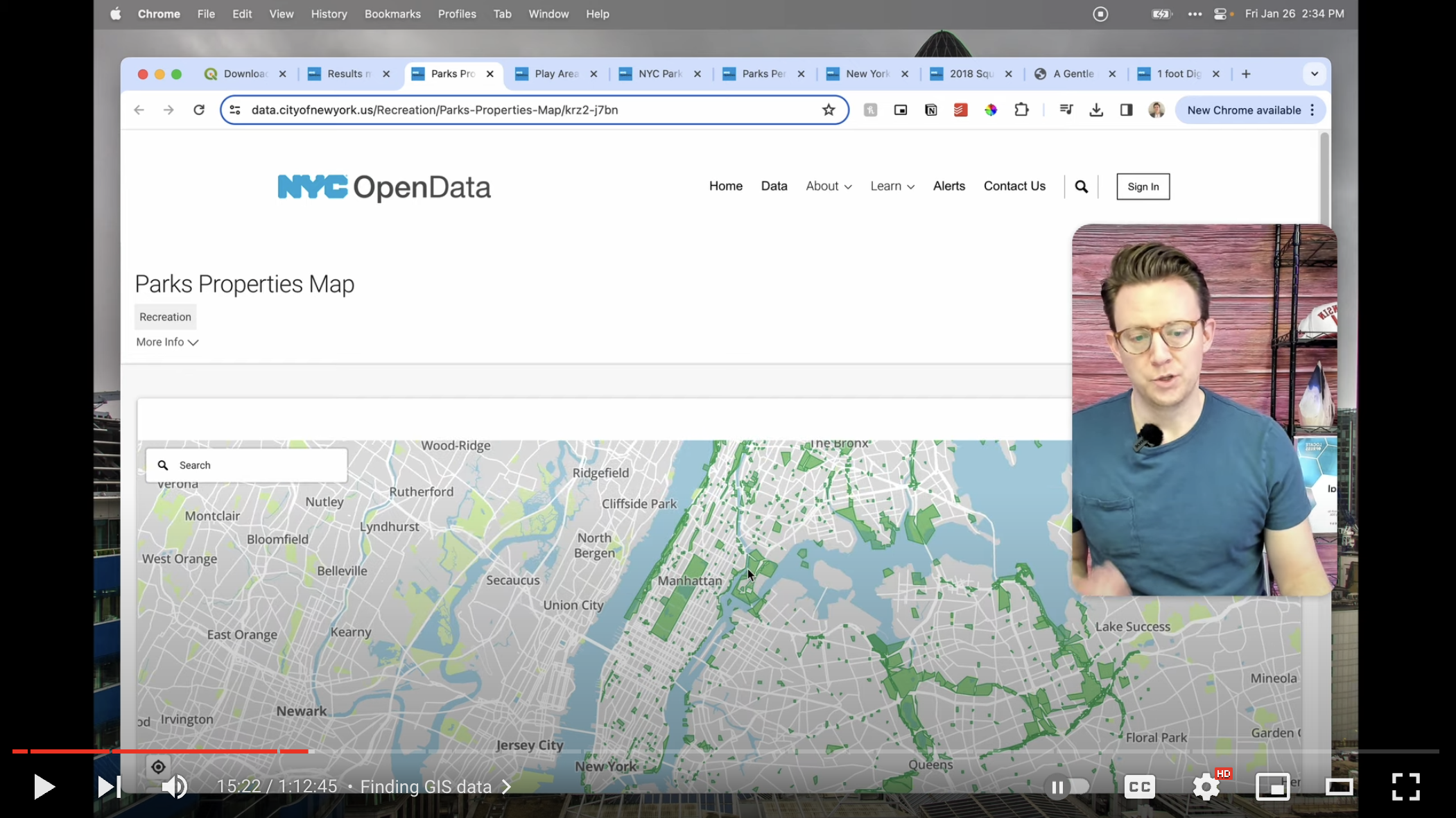This screenshot has width=1456, height=818.
Task: Click the Chrome back arrow
Action: click(x=139, y=110)
